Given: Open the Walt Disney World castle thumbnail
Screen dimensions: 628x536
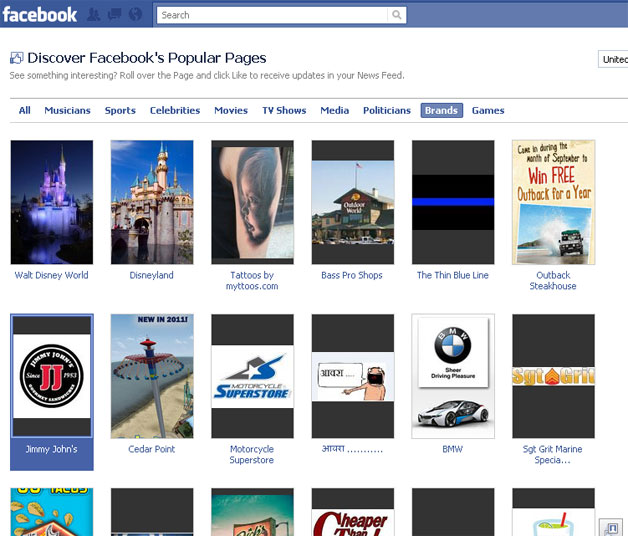Looking at the screenshot, I should (52, 202).
